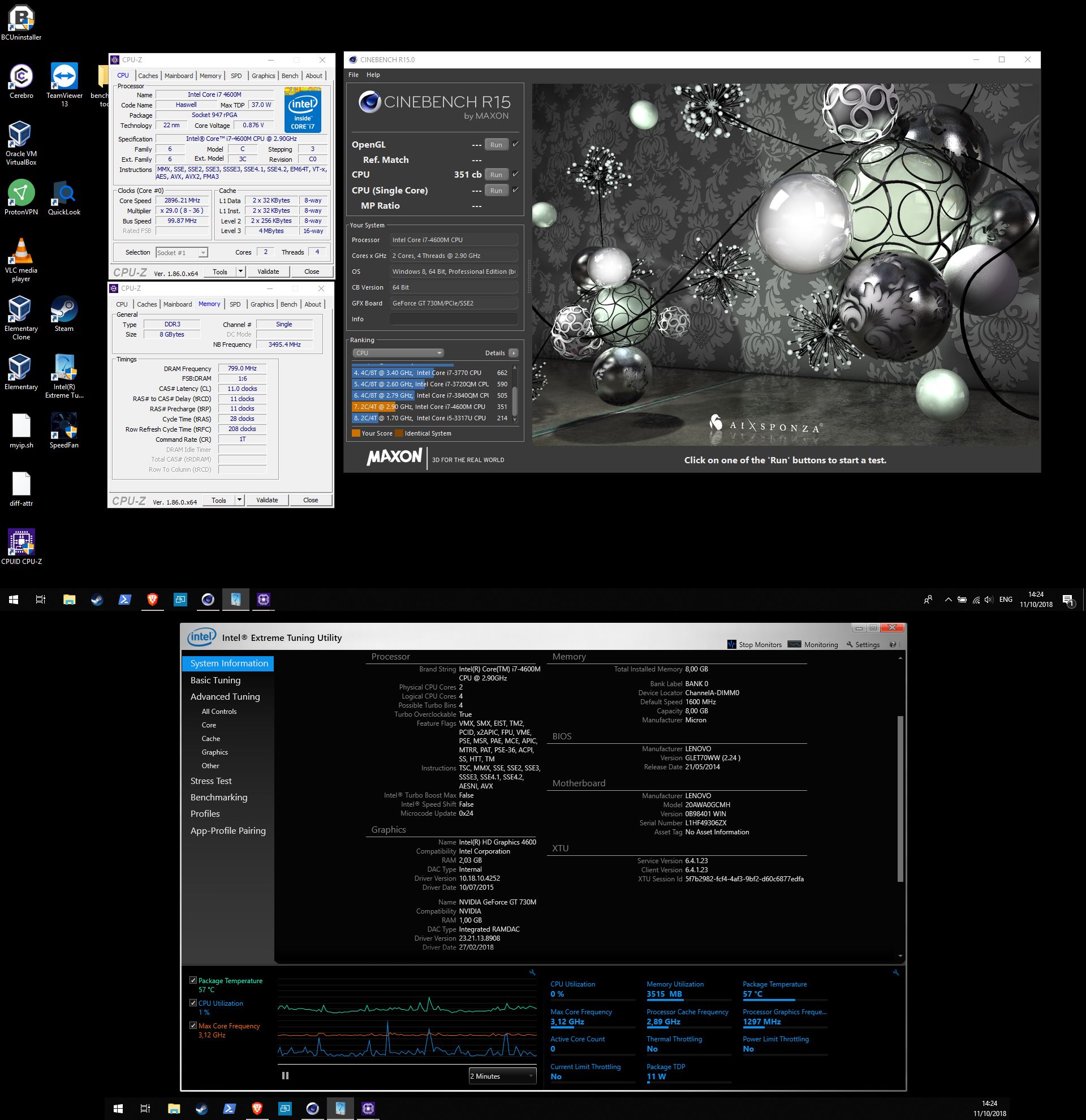The width and height of the screenshot is (1086, 1120).
Task: Open the CPU ranking dropdown in Cinebench
Action: click(x=398, y=353)
